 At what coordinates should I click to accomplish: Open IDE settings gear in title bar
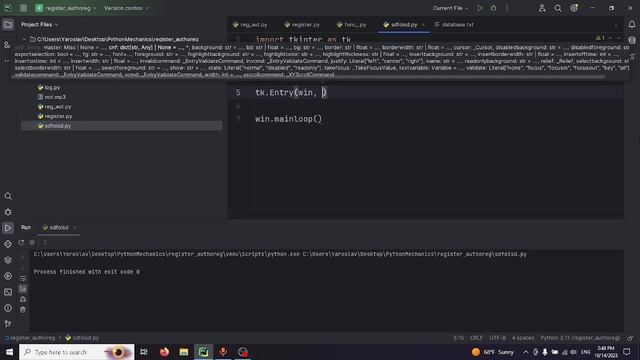click(574, 8)
